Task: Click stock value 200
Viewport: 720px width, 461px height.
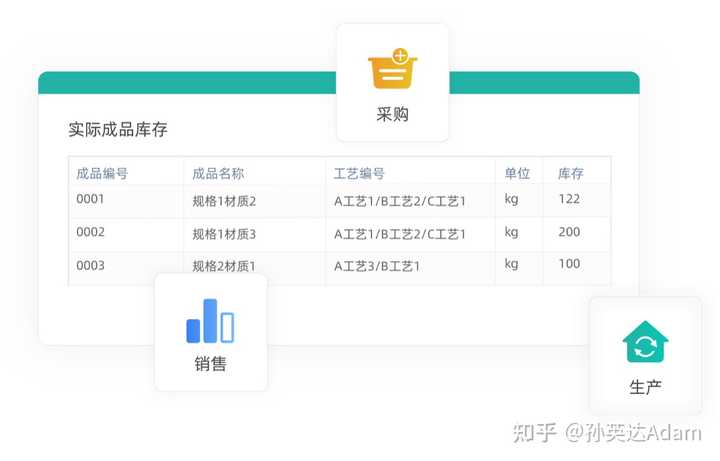Action: tap(569, 232)
